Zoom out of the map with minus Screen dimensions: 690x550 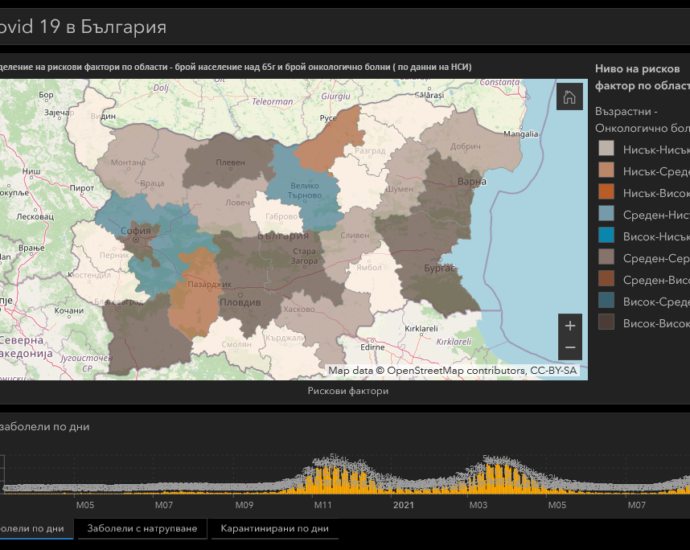coord(570,348)
